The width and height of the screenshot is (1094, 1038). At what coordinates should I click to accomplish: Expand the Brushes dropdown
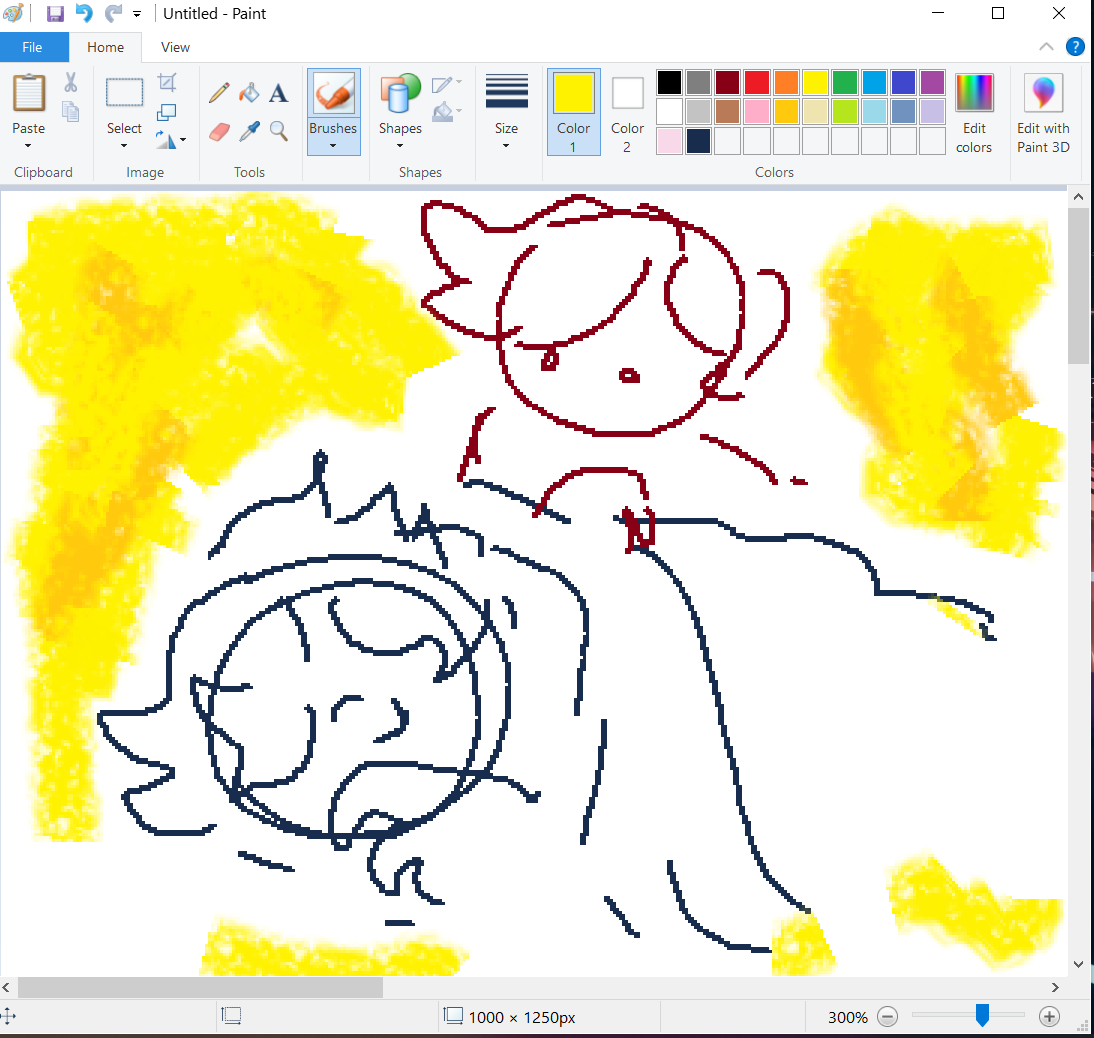click(x=333, y=145)
